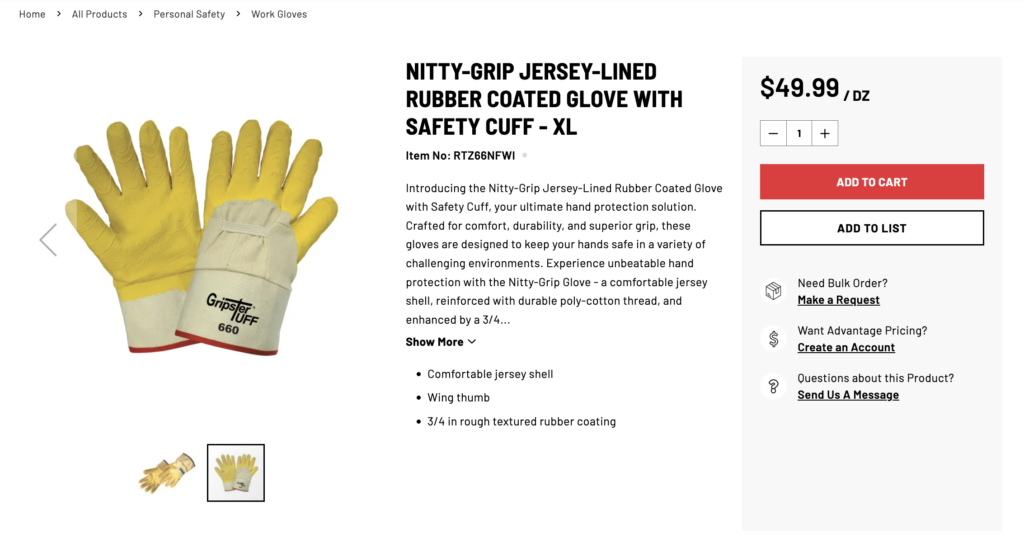Click the Show More chevron arrow
This screenshot has height=557, width=1024.
click(x=472, y=342)
